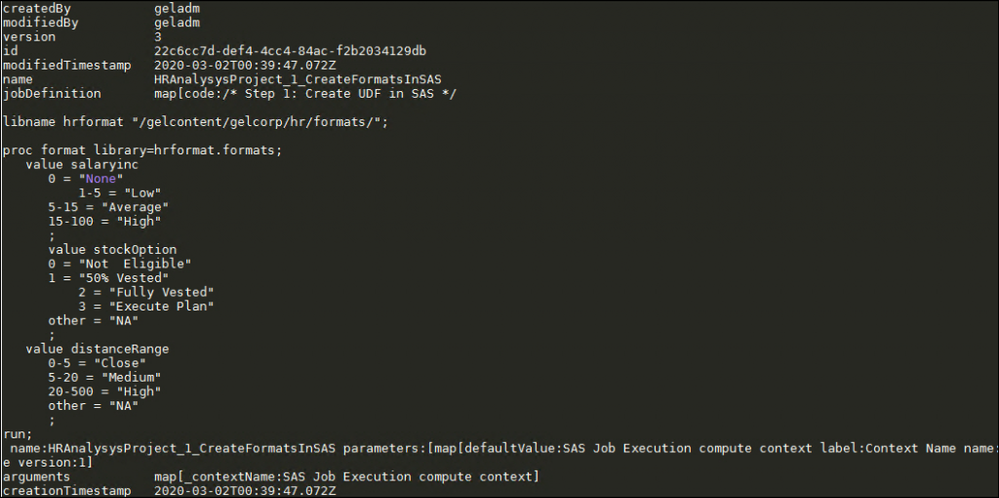Click the version value 3
The image size is (999, 498).
pyautogui.click(x=158, y=37)
